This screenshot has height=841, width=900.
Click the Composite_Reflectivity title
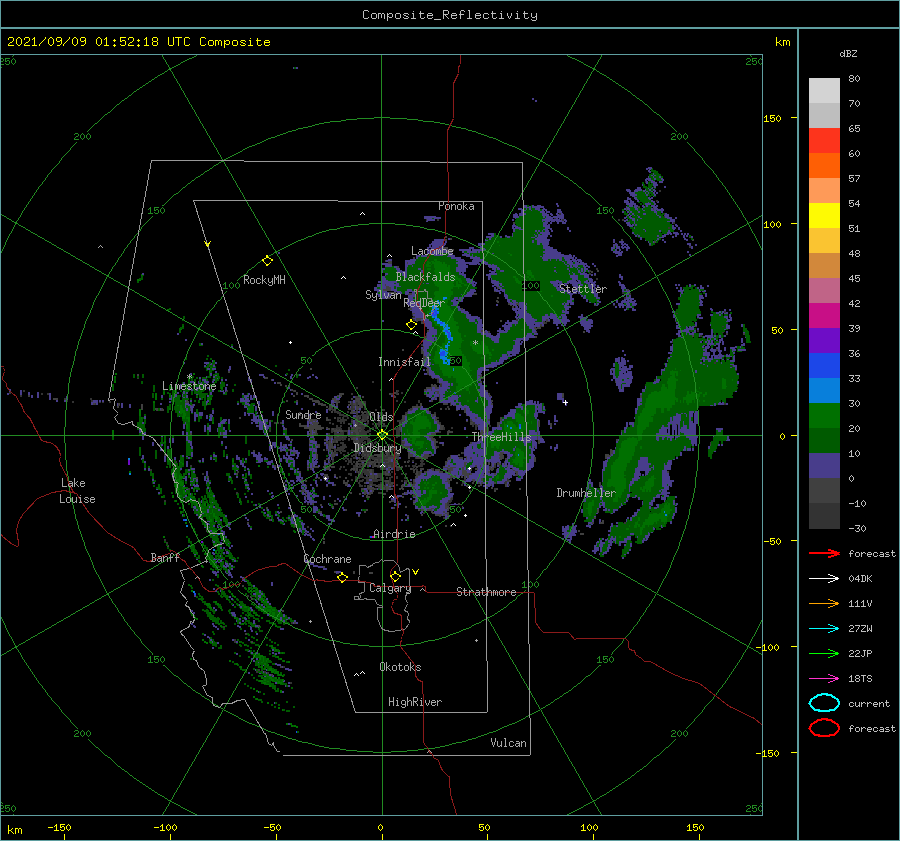pyautogui.click(x=450, y=15)
